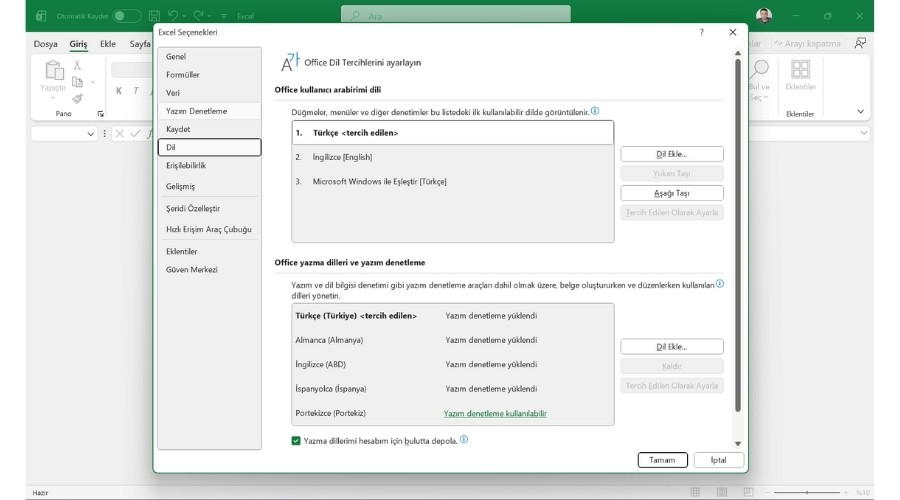Collapse the ribbon with the chevron arrow

coord(860,111)
